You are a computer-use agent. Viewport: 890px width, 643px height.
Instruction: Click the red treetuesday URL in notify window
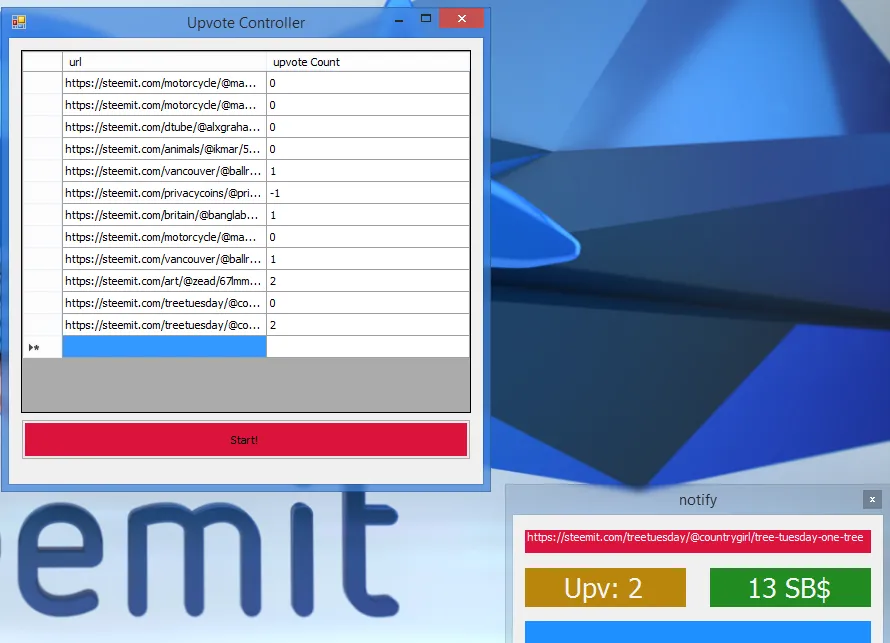pos(698,541)
